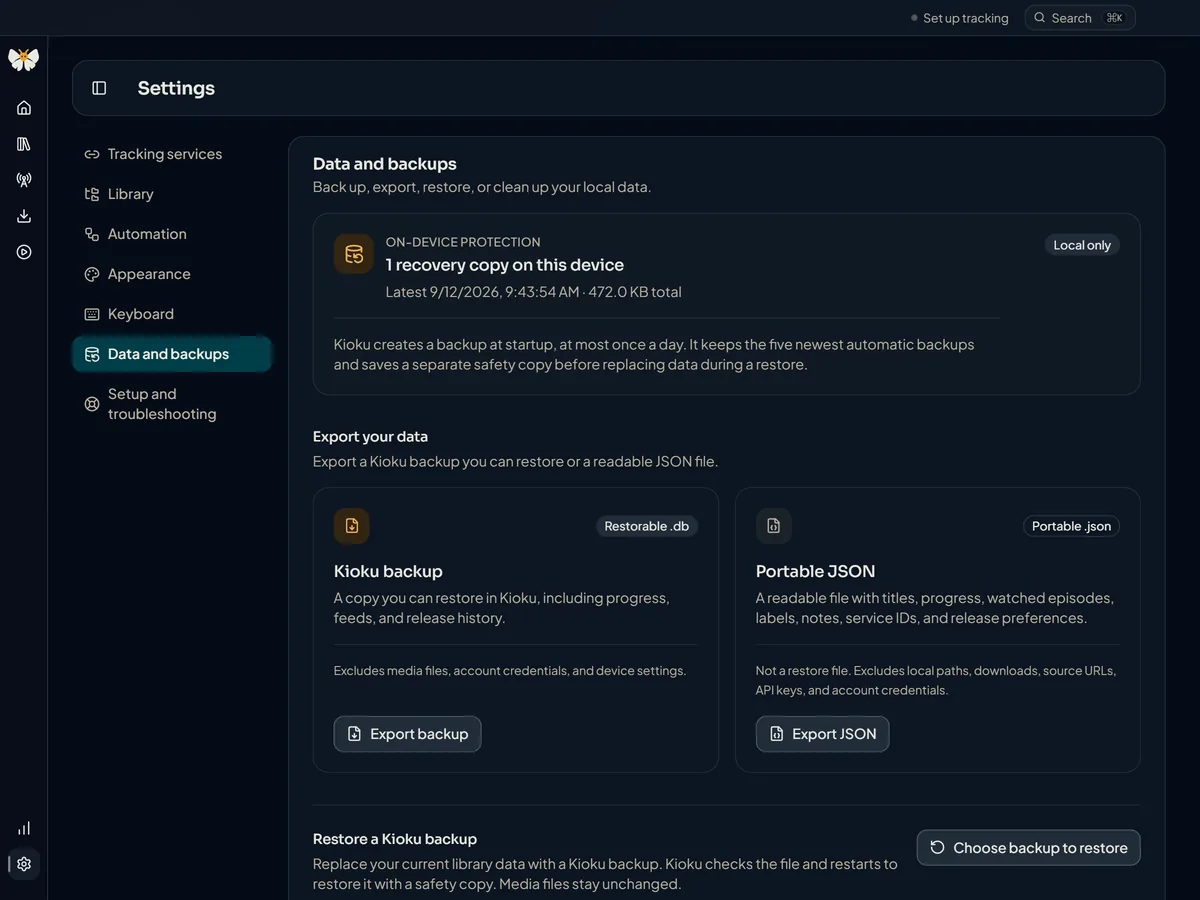The width and height of the screenshot is (1200, 900).
Task: Click the Portable JSON file icon
Action: [774, 526]
